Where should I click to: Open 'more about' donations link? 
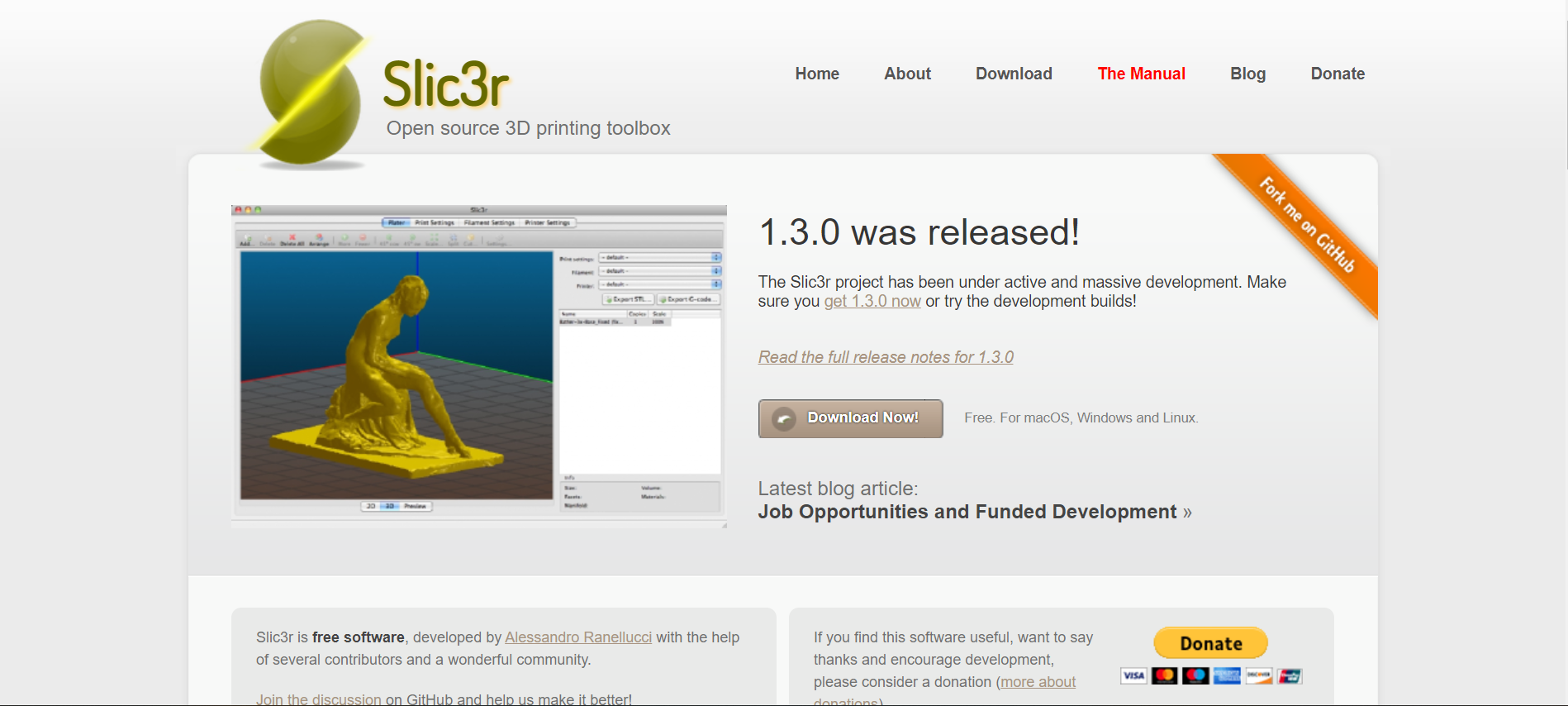(1038, 682)
